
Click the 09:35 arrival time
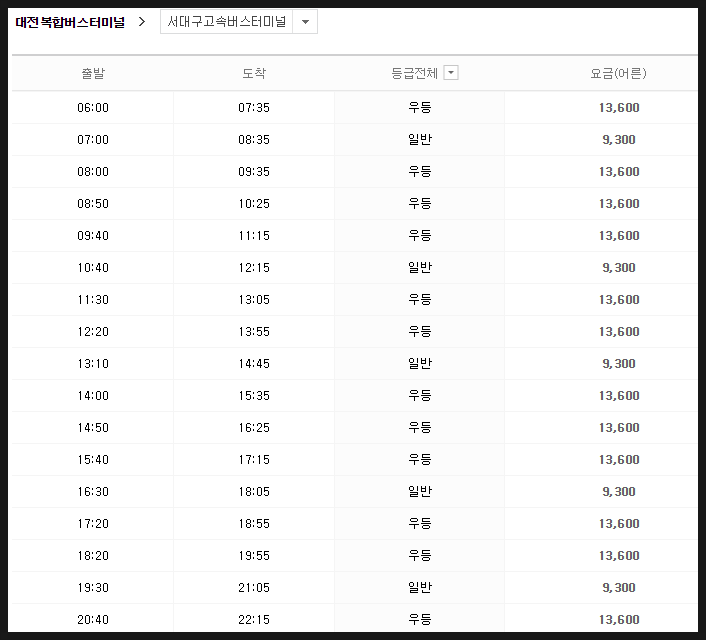254,172
